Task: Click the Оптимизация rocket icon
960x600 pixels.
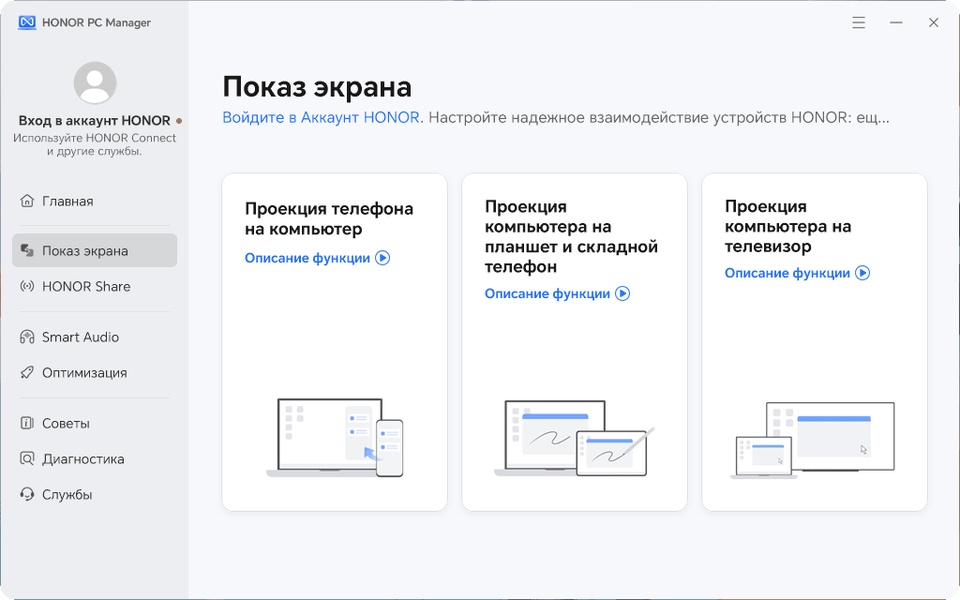Action: 27,372
